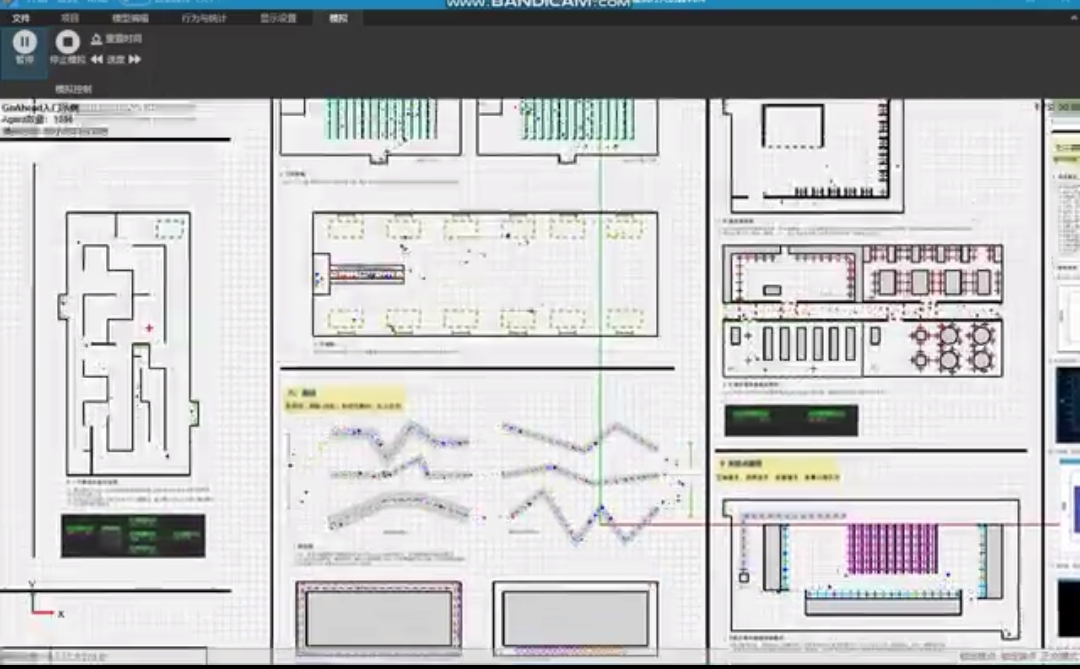Image resolution: width=1080 pixels, height=669 pixels.
Task: Click the Bandicam watermark link
Action: pos(537,4)
